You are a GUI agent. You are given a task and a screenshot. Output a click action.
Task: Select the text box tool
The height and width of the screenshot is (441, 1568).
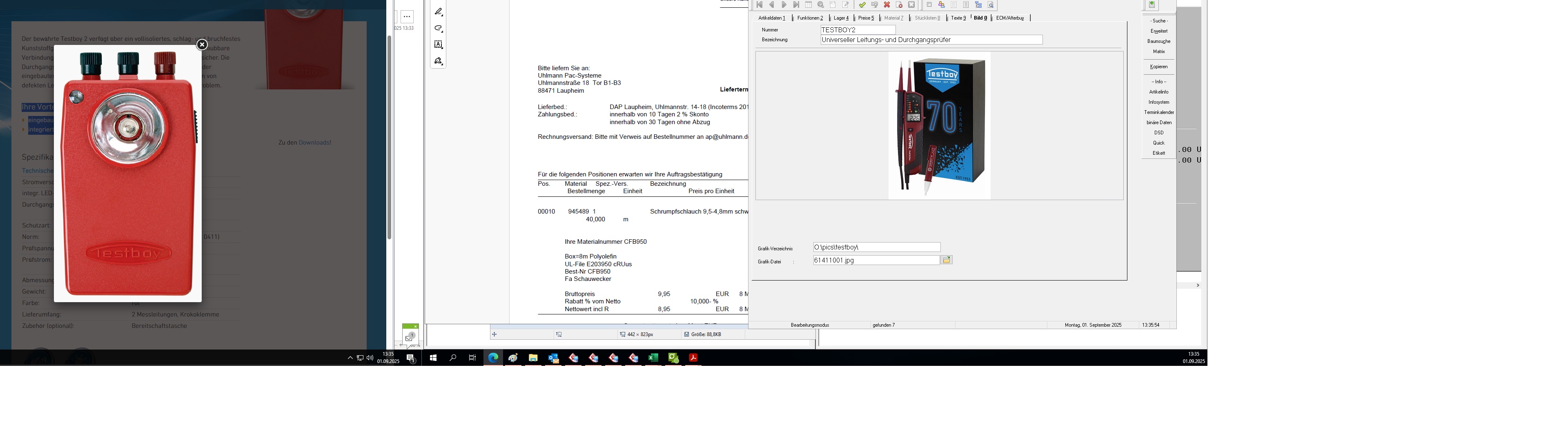[x=438, y=45]
